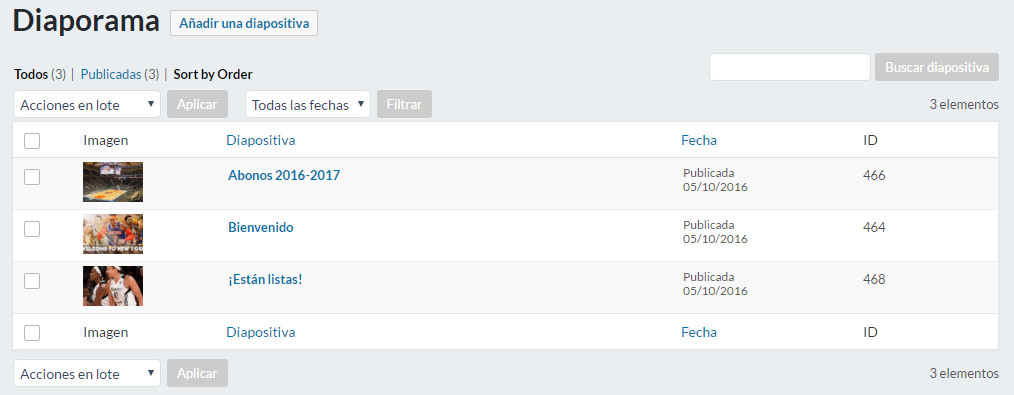Open the ¡Están listas! slide thumbnail
Image resolution: width=1014 pixels, height=395 pixels.
tap(113, 286)
